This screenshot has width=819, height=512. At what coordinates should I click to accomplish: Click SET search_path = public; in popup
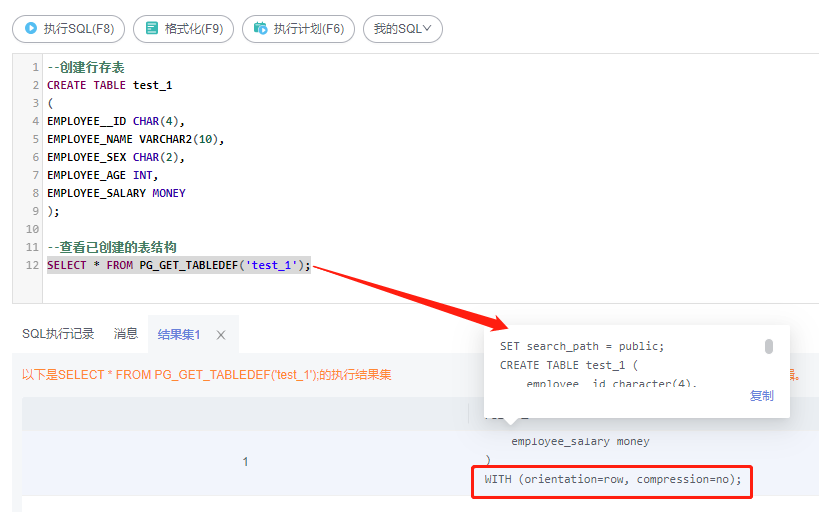coord(582,346)
